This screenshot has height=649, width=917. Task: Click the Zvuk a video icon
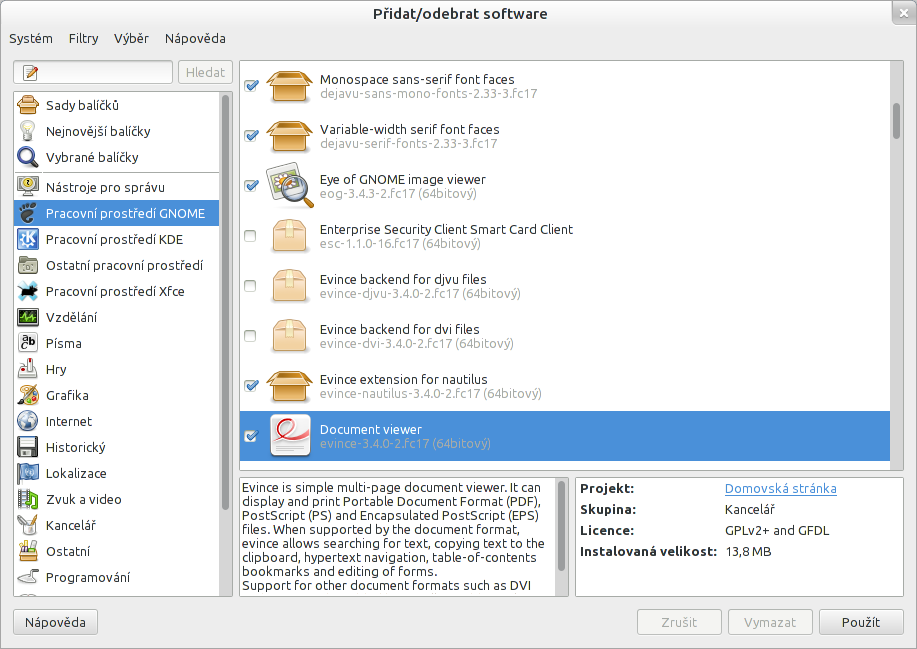(x=28, y=499)
